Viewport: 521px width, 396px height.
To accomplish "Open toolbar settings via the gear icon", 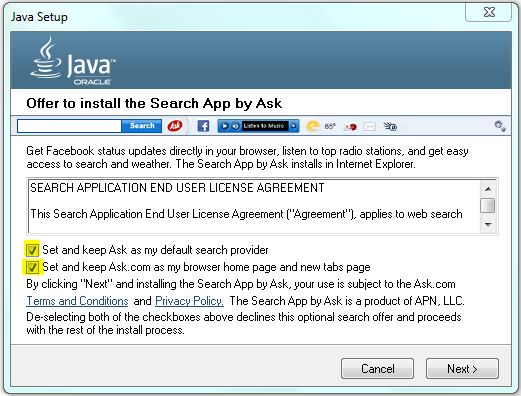I will 500,126.
